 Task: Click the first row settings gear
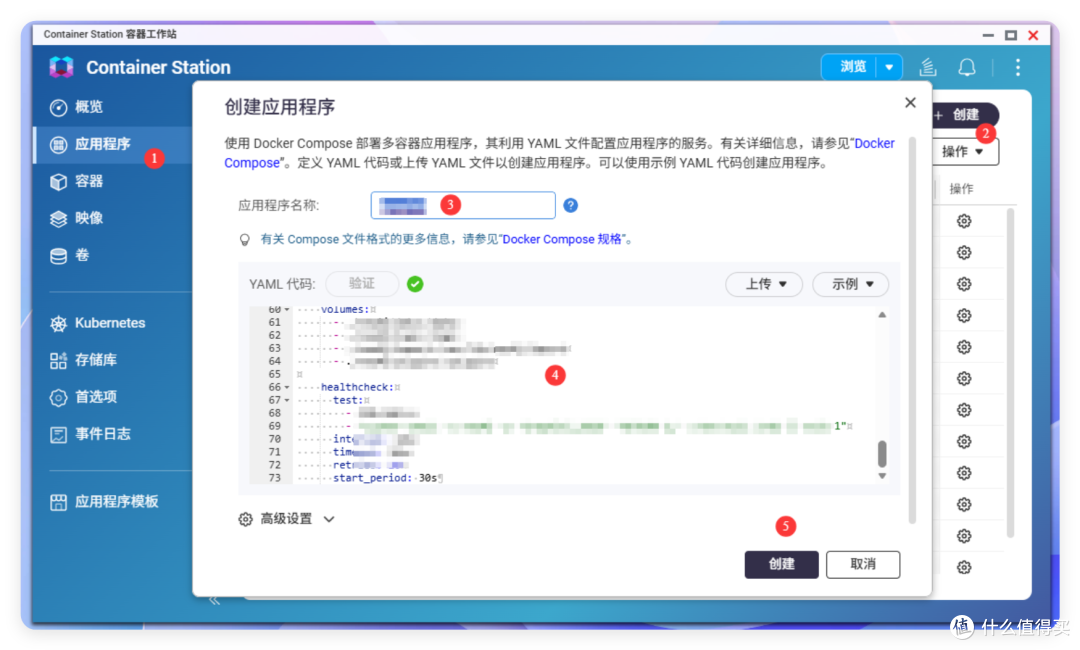(x=964, y=221)
